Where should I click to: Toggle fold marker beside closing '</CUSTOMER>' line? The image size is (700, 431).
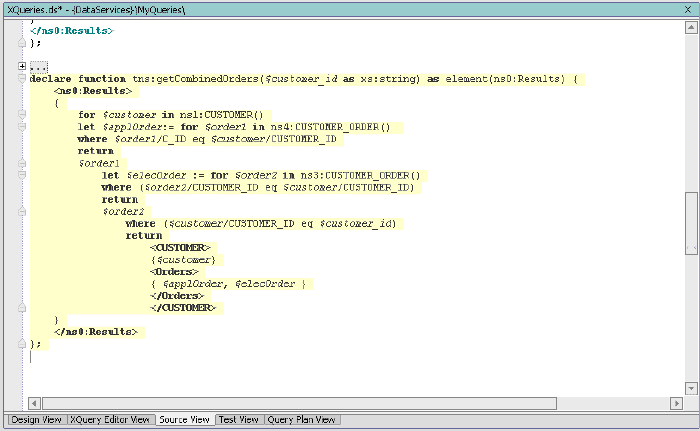[x=22, y=308]
